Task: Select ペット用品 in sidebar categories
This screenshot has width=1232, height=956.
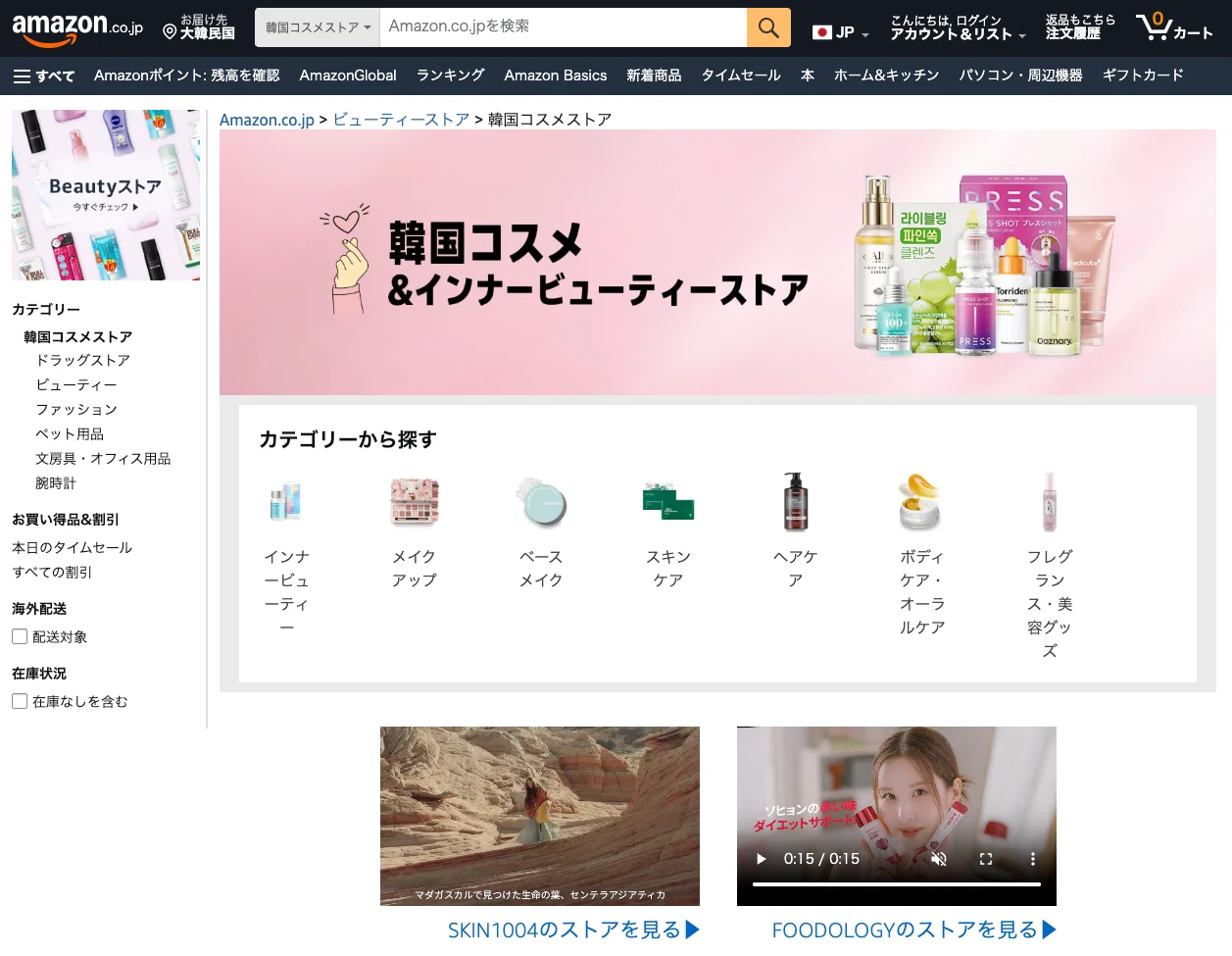Action: [70, 433]
